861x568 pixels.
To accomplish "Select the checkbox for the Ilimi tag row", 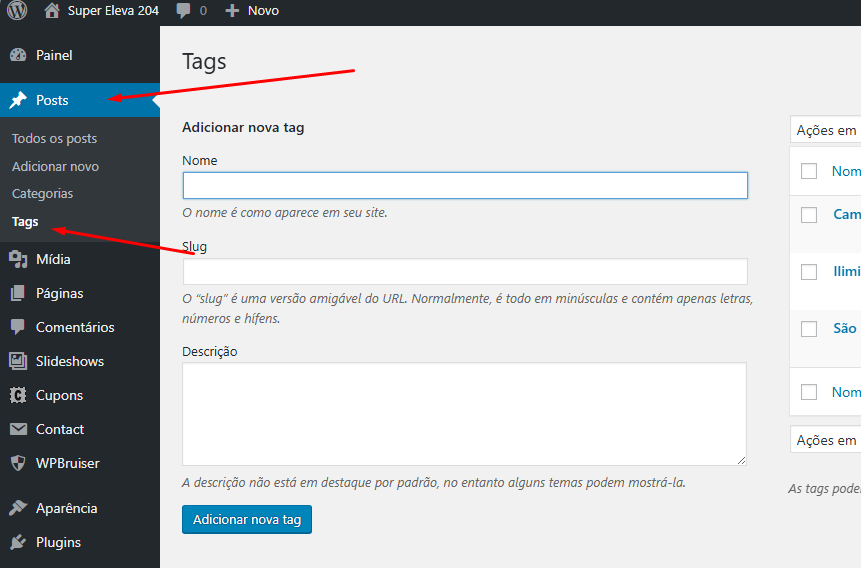I will (x=809, y=271).
